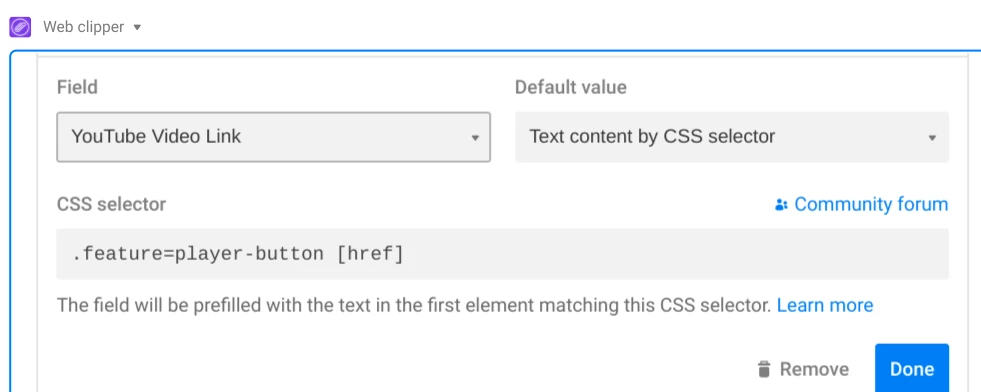Click the Default value label heading
The width and height of the screenshot is (981, 392).
pyautogui.click(x=571, y=87)
